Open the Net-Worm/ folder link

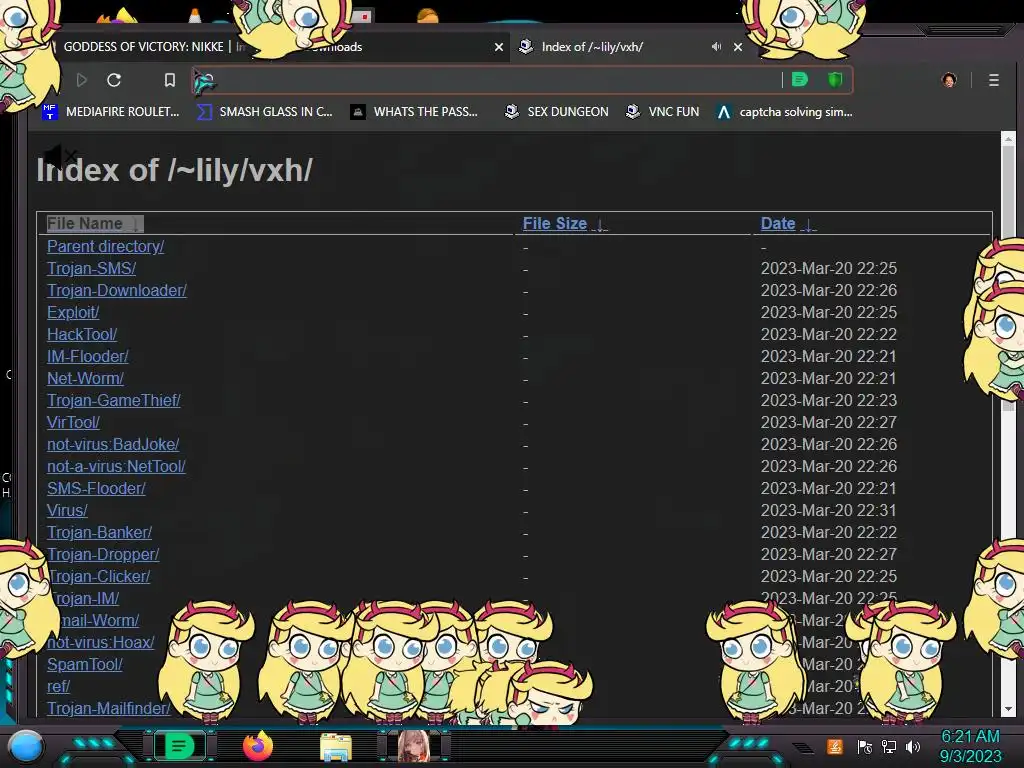85,378
